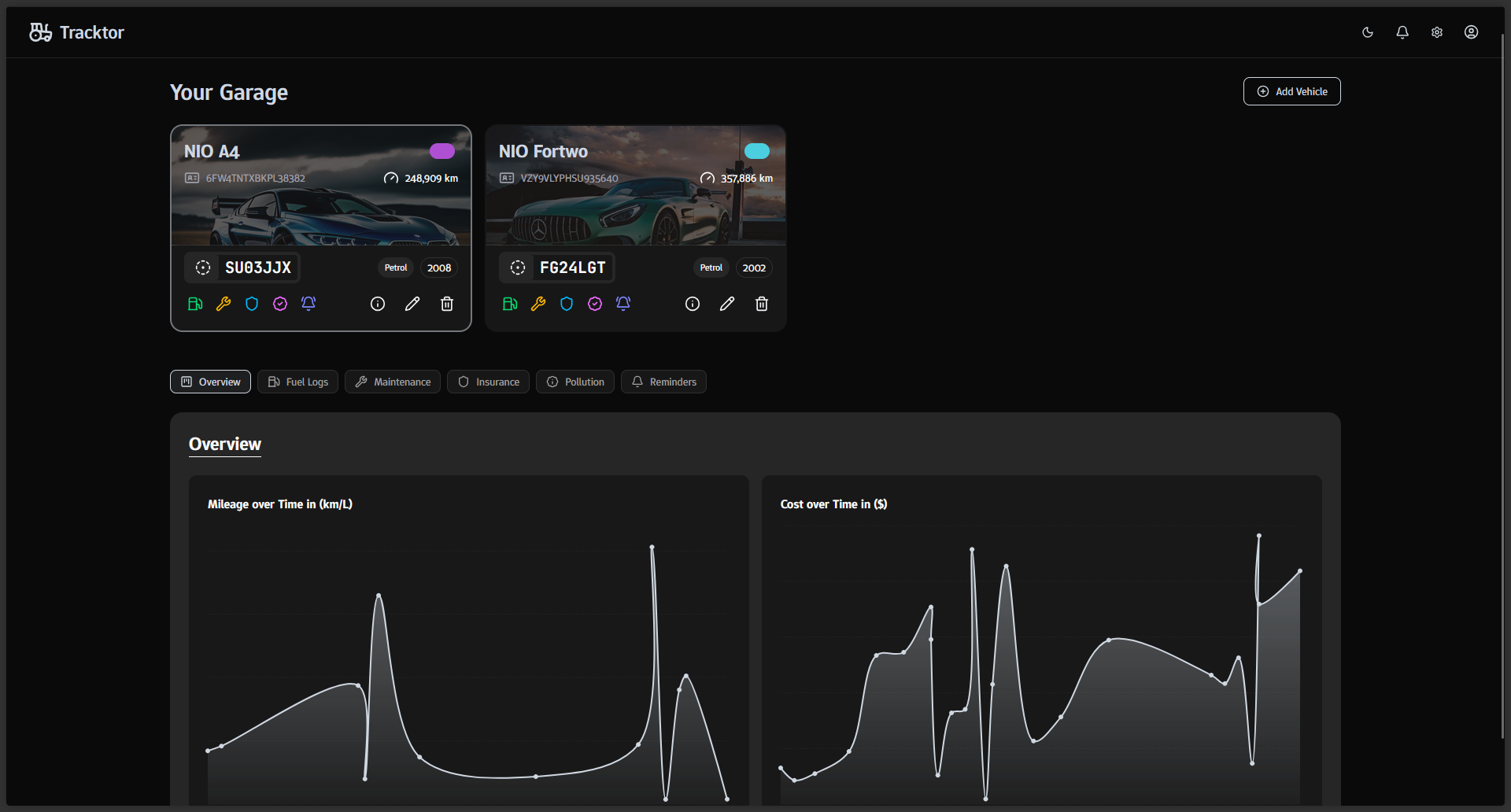This screenshot has width=1511, height=812.
Task: Open the user profile icon
Action: tap(1471, 32)
